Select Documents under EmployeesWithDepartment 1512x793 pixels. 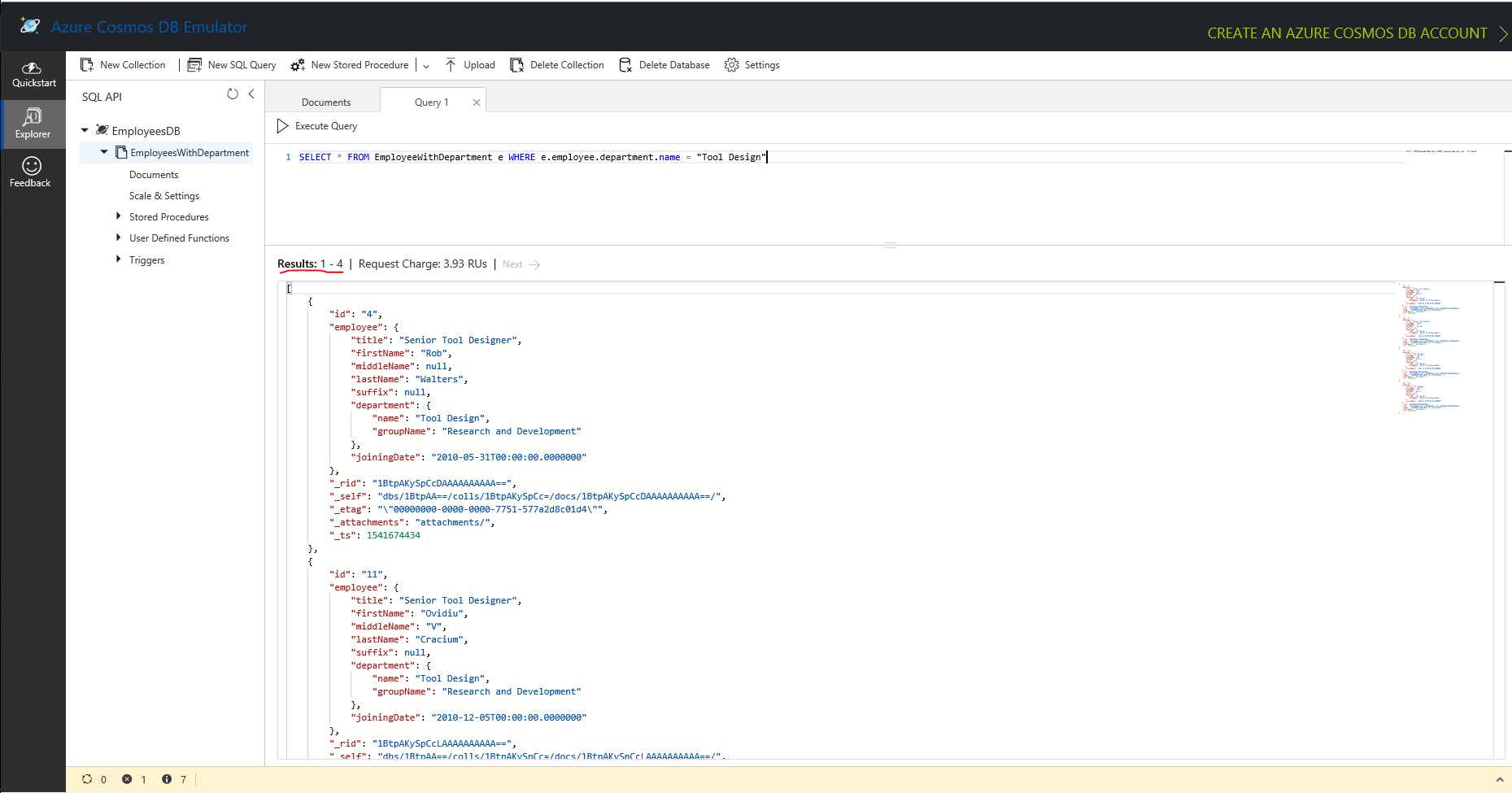pos(154,175)
